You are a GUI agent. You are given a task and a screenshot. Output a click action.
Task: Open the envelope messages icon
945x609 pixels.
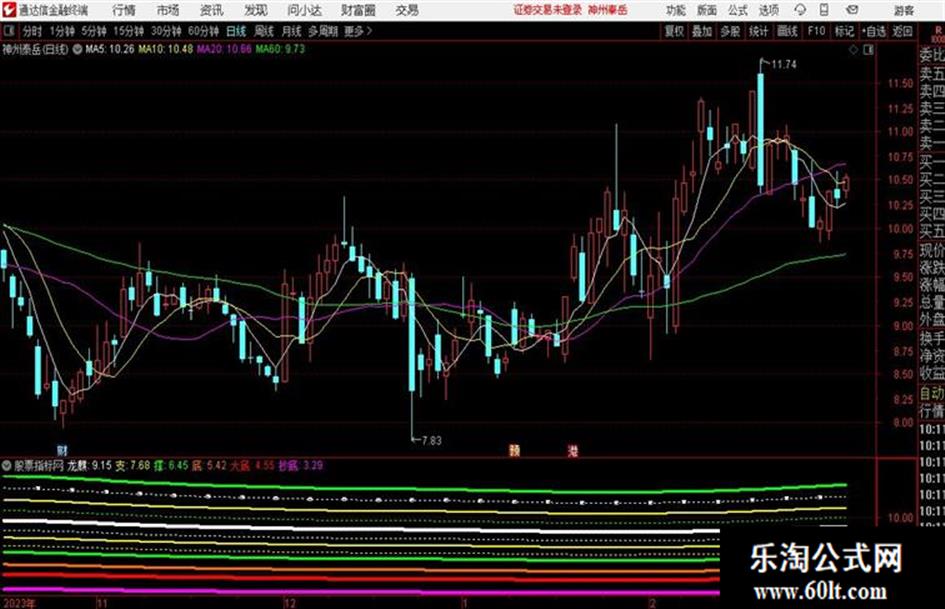click(x=852, y=10)
